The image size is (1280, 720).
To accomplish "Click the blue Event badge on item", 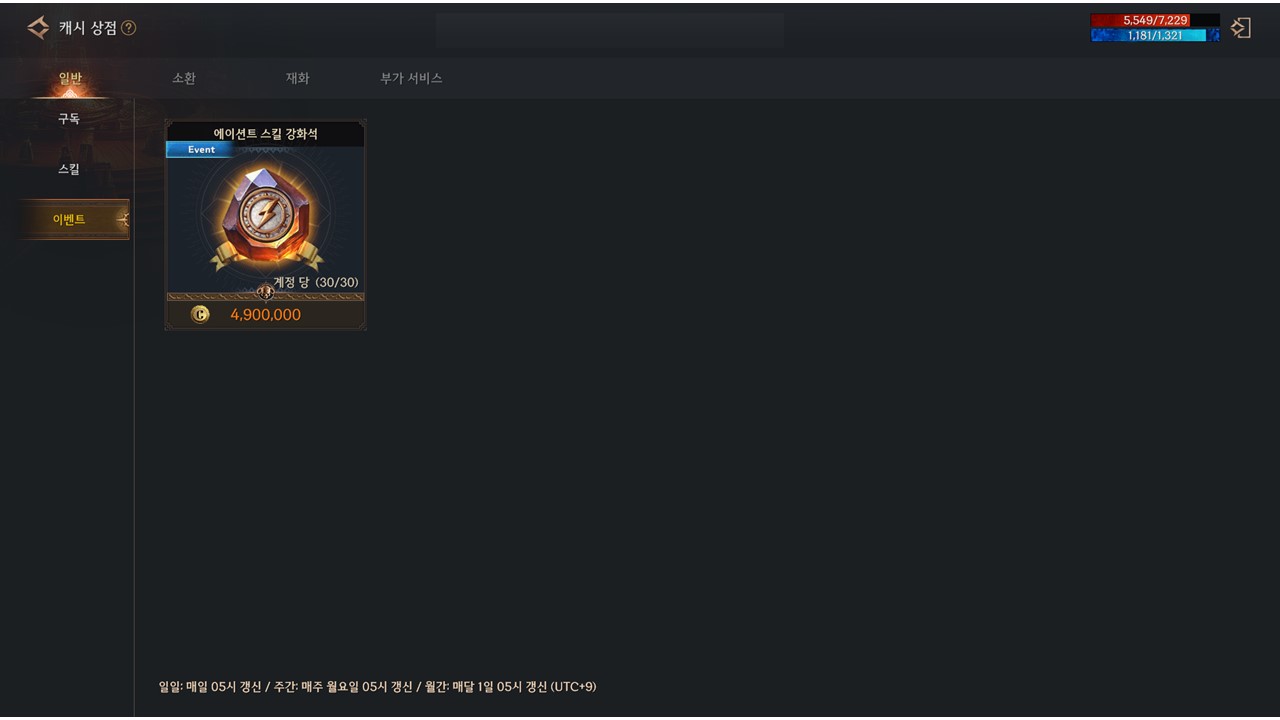I will point(201,150).
